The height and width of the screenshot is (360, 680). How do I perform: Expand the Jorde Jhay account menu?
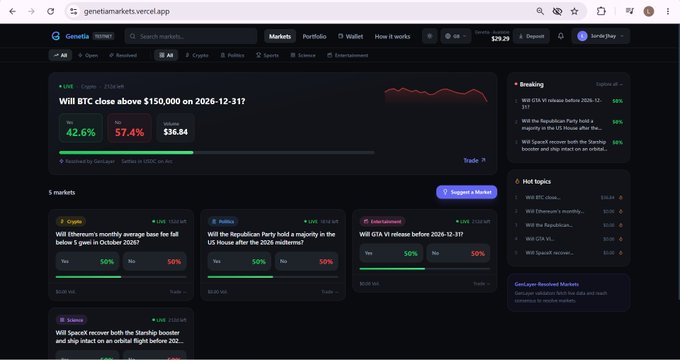tap(601, 36)
